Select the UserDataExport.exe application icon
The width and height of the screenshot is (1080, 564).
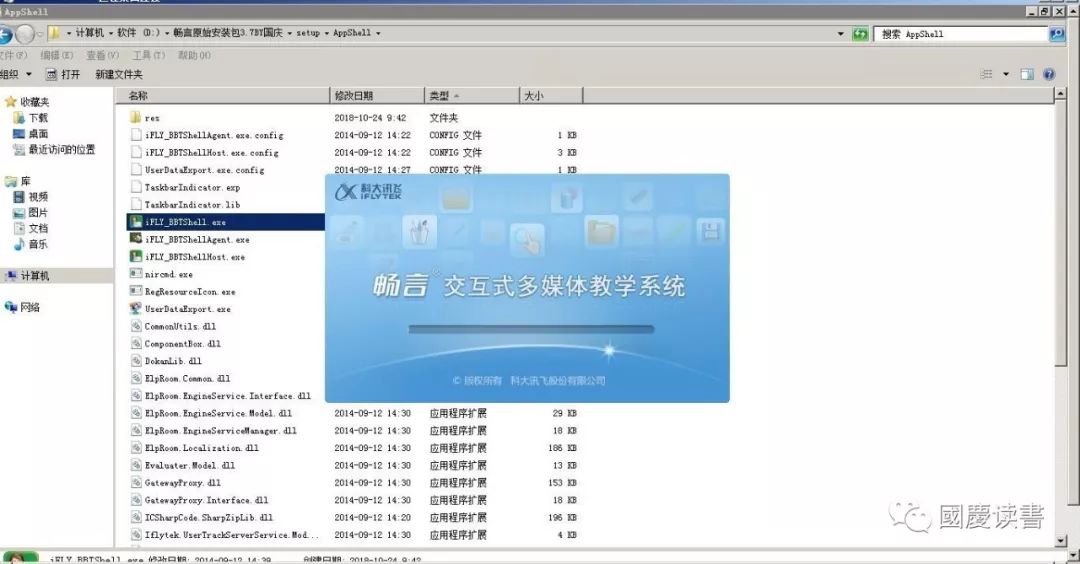point(136,309)
